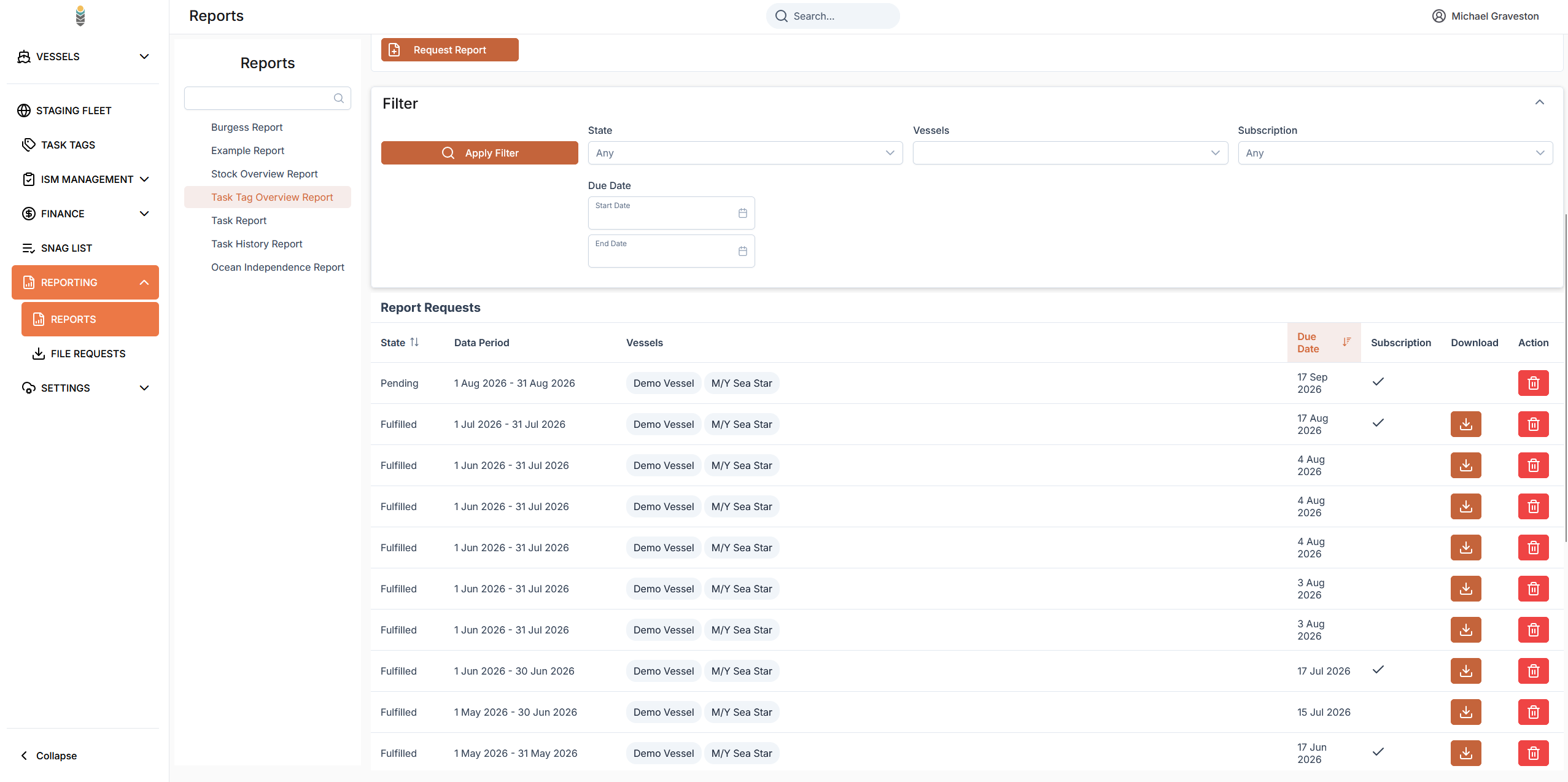Select the Task Tag Overview Report entry
This screenshot has width=1568, height=782.
coord(268,197)
